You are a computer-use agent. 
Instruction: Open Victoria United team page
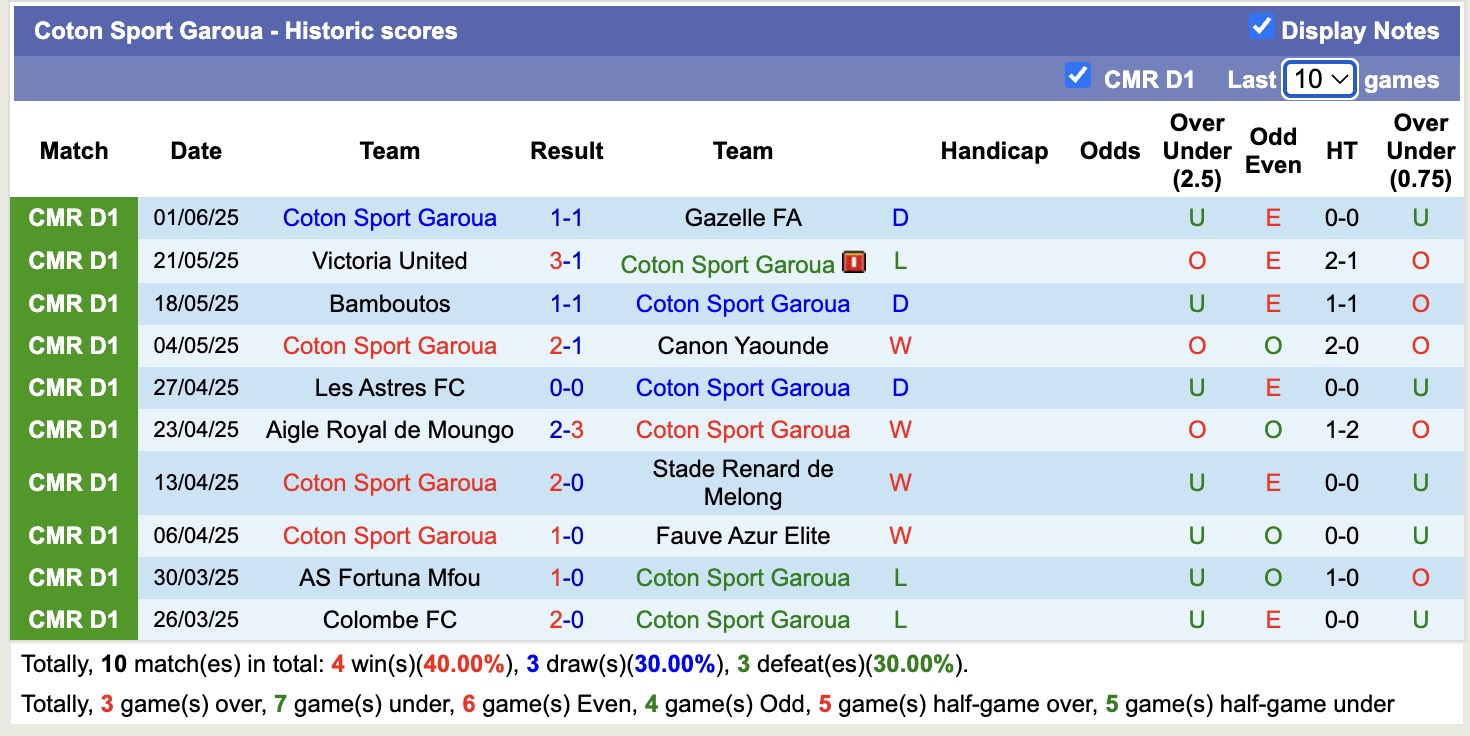click(389, 261)
